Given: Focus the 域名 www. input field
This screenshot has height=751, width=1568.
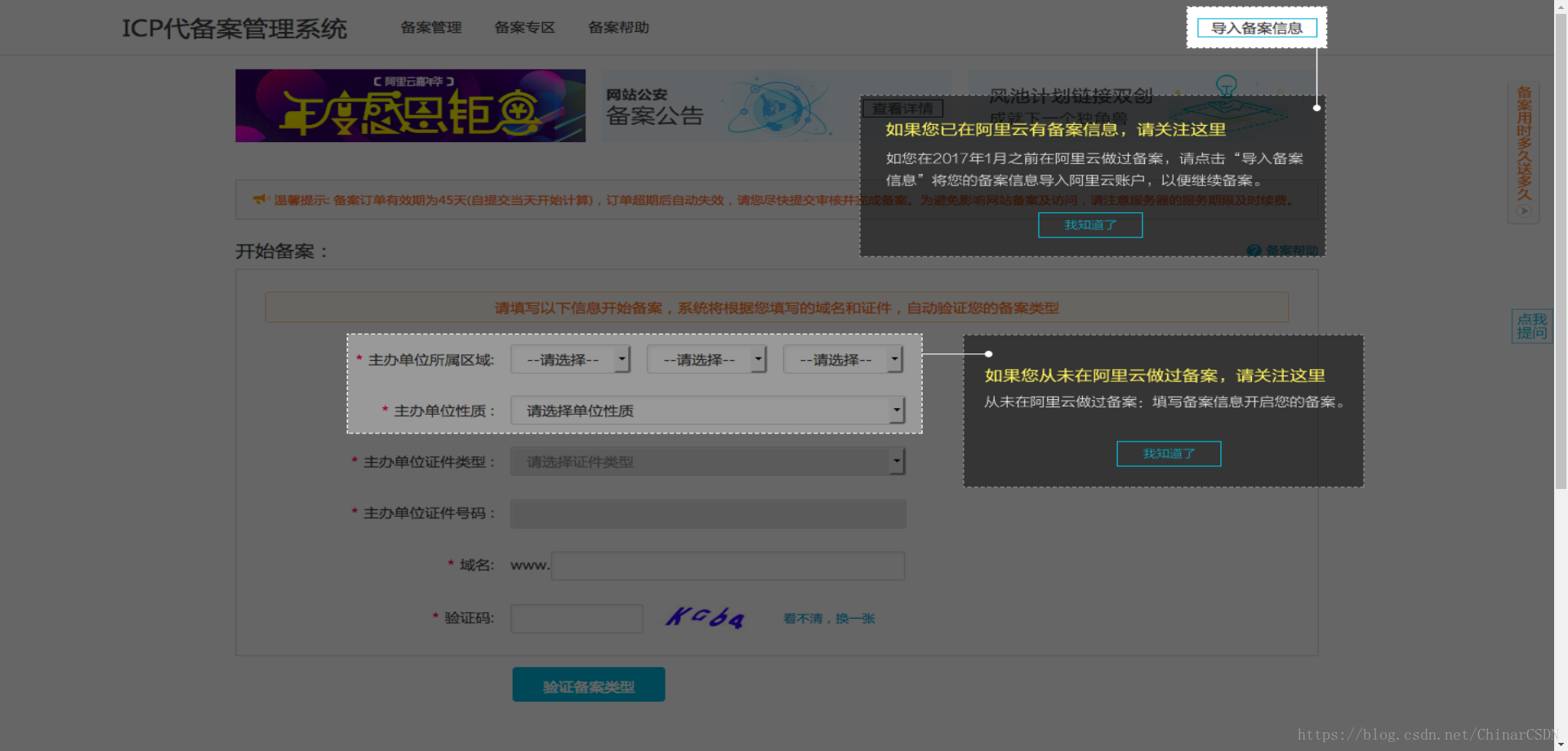Looking at the screenshot, I should point(728,565).
